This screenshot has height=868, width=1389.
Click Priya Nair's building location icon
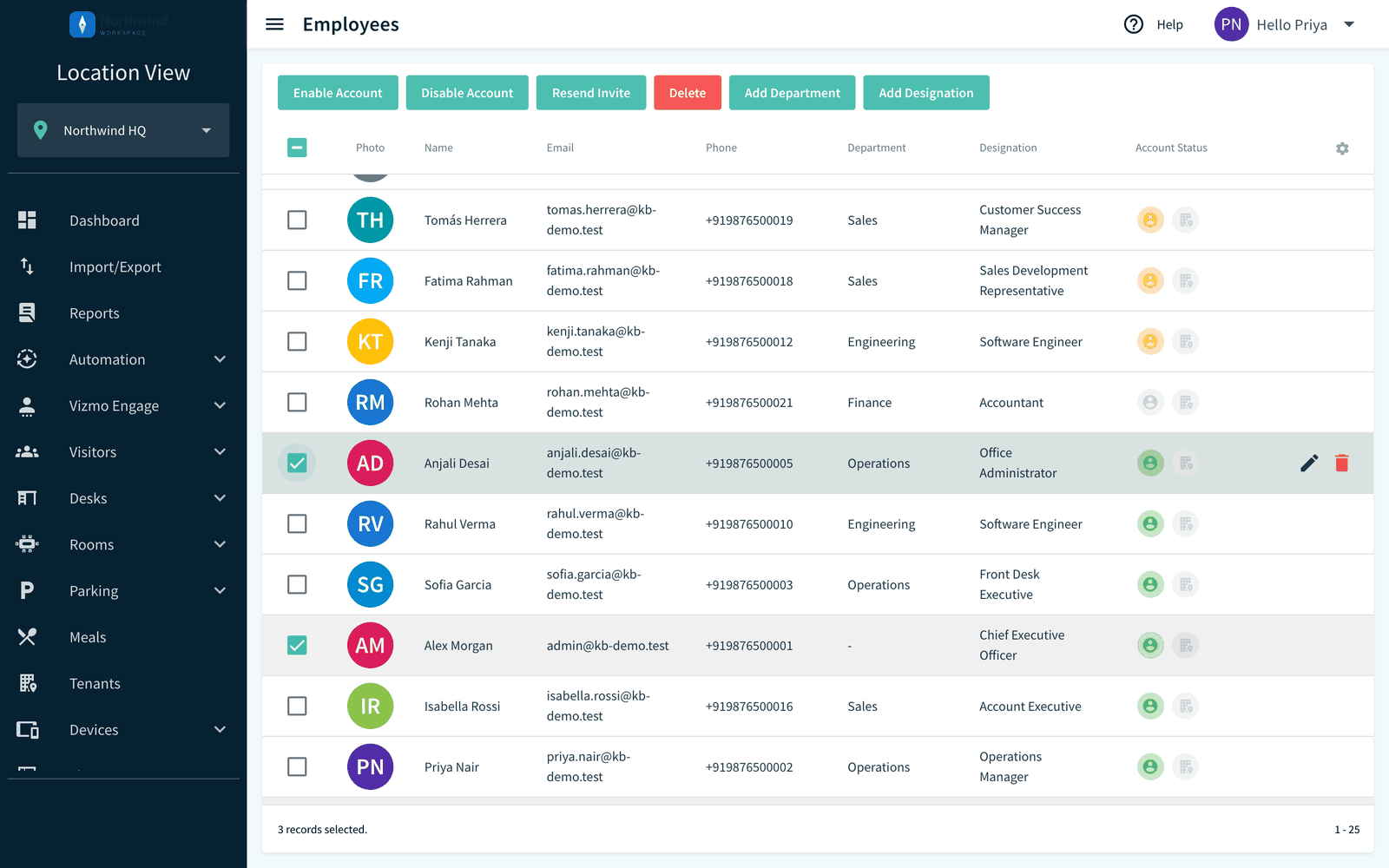1186,767
